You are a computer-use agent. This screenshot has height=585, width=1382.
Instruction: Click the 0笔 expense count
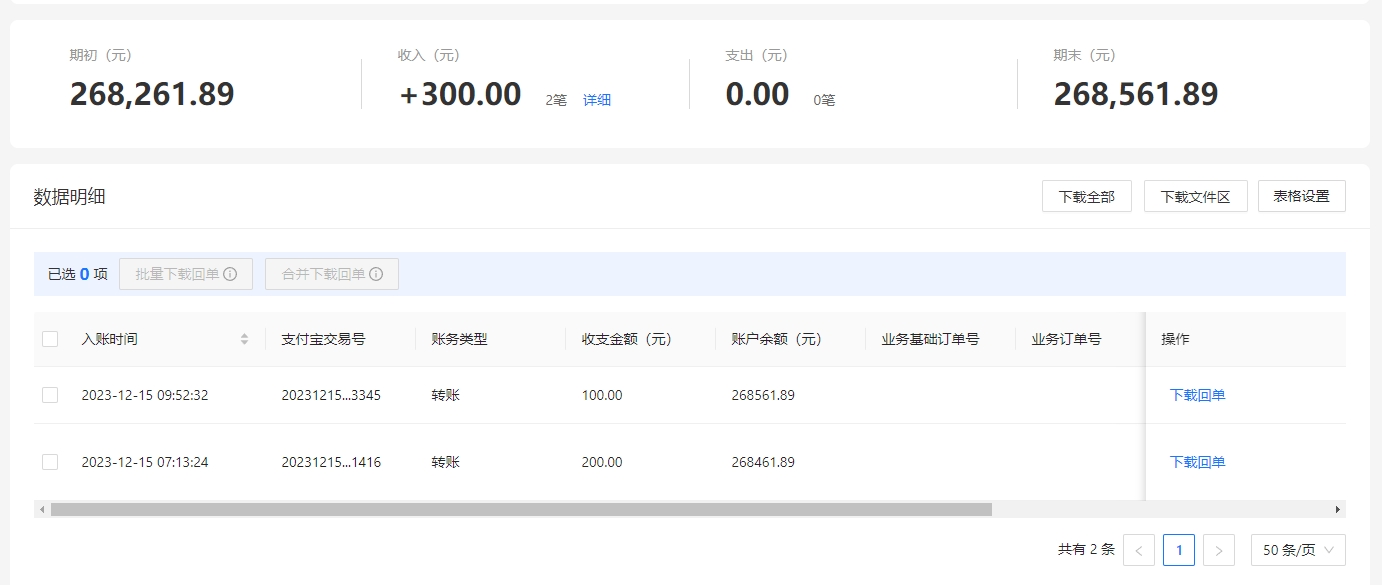825,100
